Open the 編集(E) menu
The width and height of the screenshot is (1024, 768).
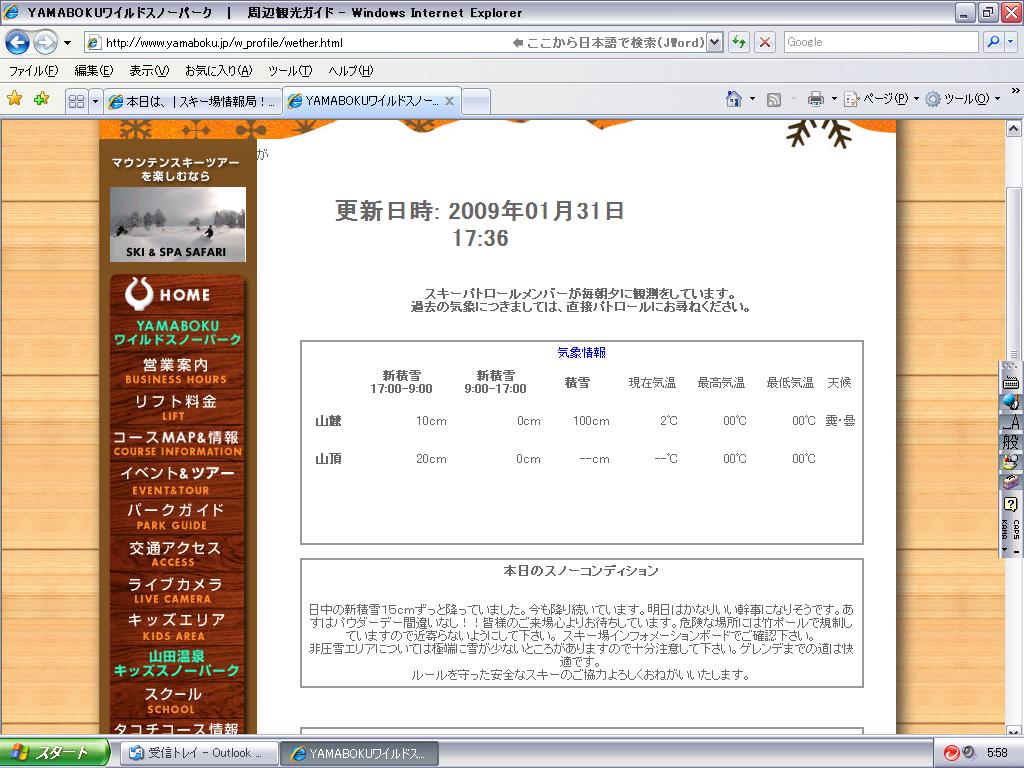(93, 71)
